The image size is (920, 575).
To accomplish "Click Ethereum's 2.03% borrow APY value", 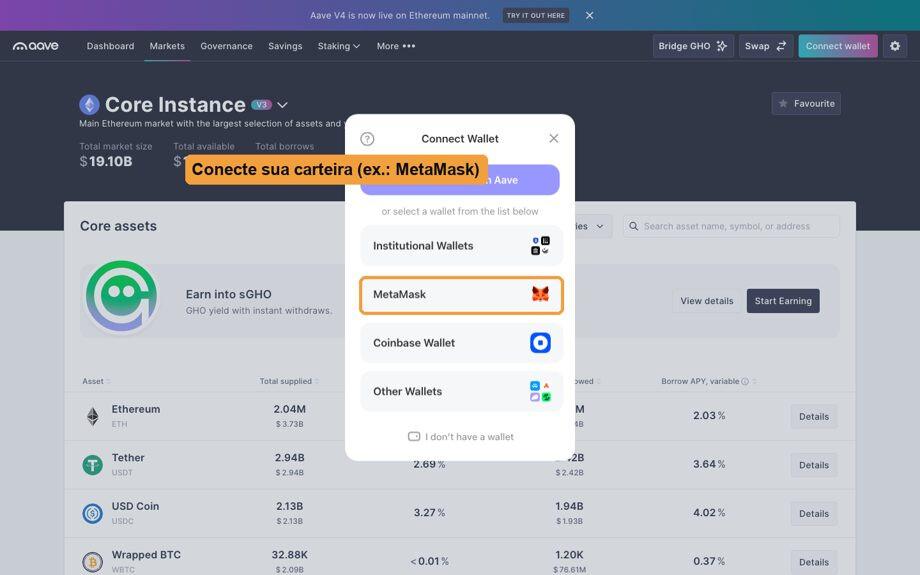I will pyautogui.click(x=709, y=415).
